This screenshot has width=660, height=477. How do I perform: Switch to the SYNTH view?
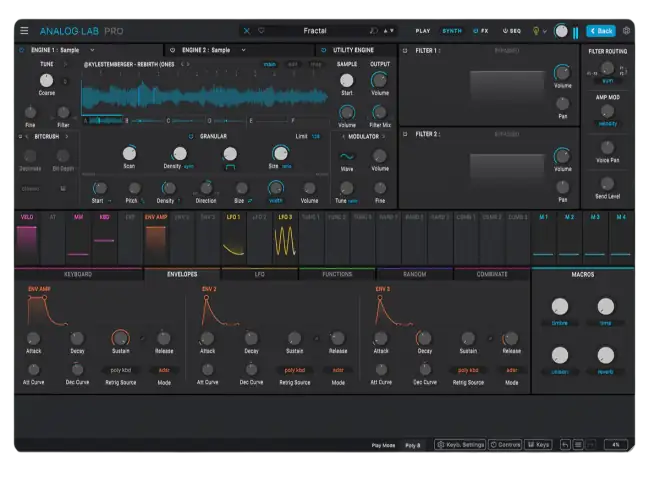pyautogui.click(x=452, y=31)
